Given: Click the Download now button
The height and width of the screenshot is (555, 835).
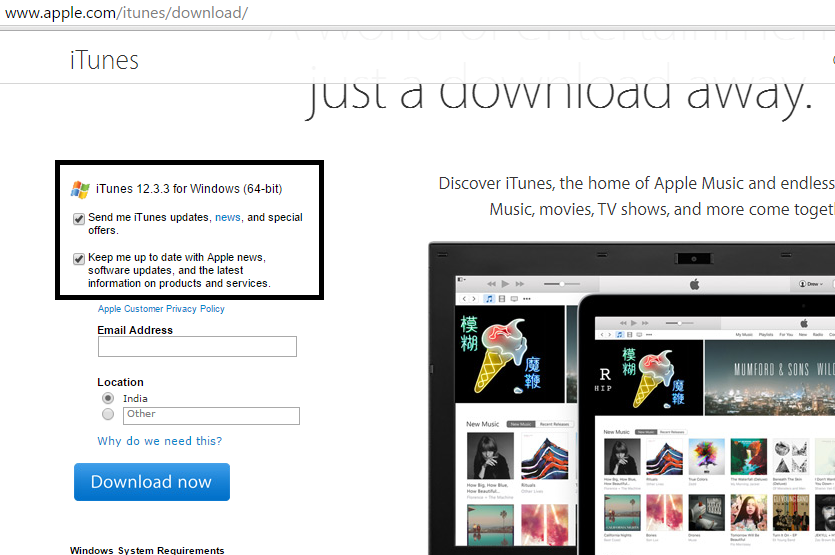Looking at the screenshot, I should [152, 481].
